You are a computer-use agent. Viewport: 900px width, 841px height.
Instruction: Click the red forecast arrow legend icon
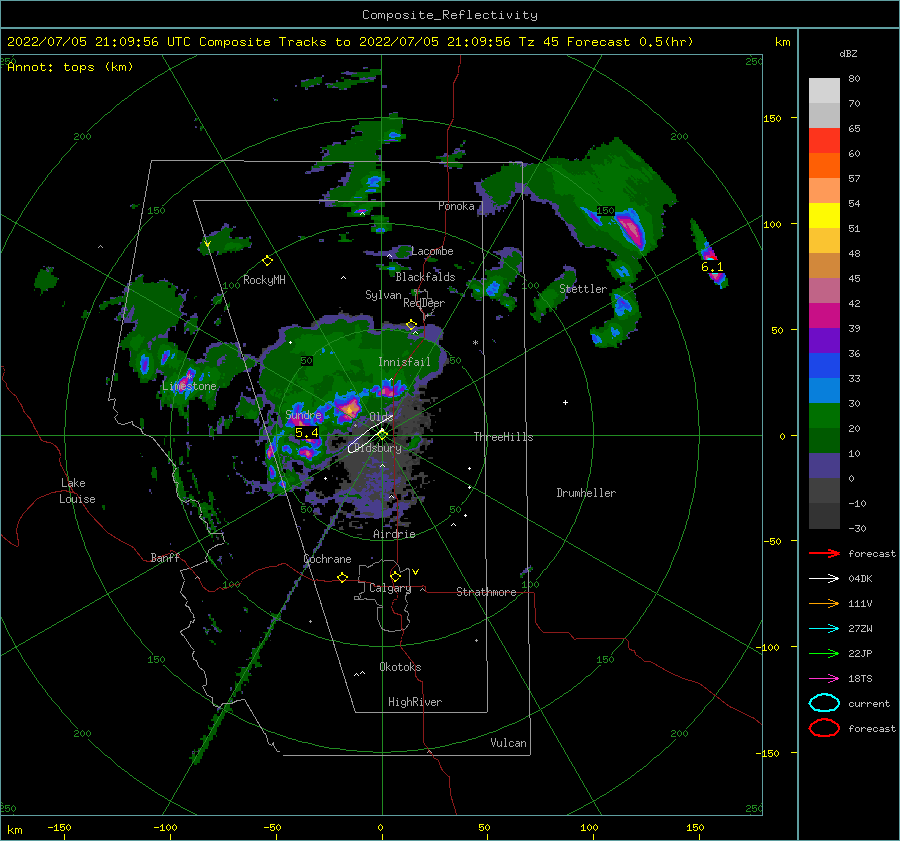[824, 553]
